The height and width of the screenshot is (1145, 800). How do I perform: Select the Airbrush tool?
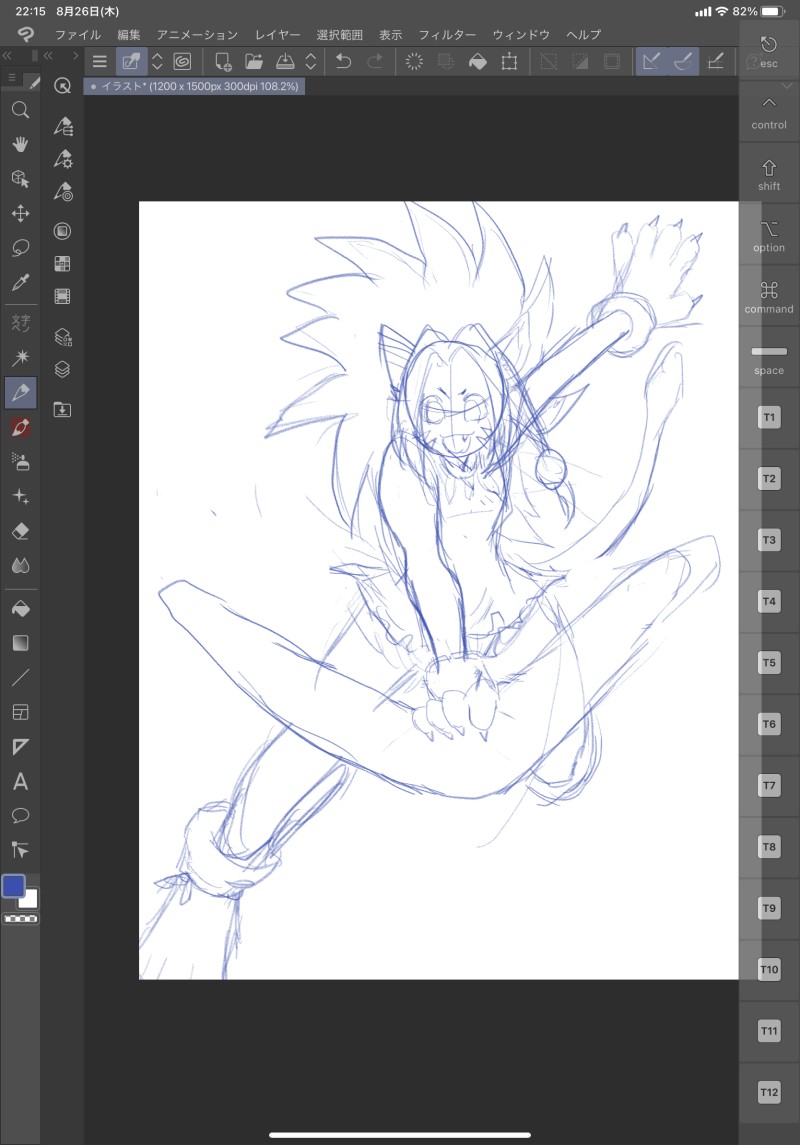click(x=20, y=462)
